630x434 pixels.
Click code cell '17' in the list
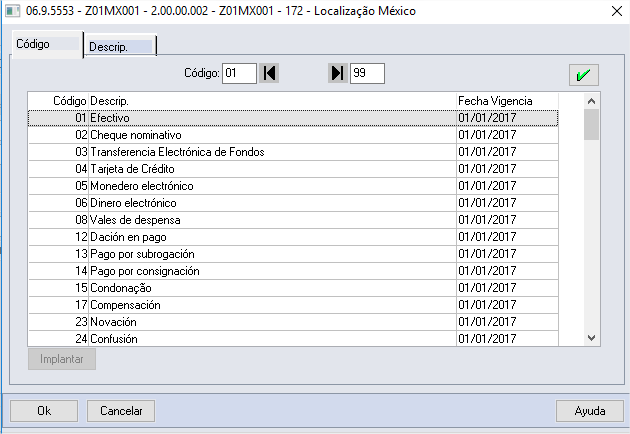click(x=58, y=305)
